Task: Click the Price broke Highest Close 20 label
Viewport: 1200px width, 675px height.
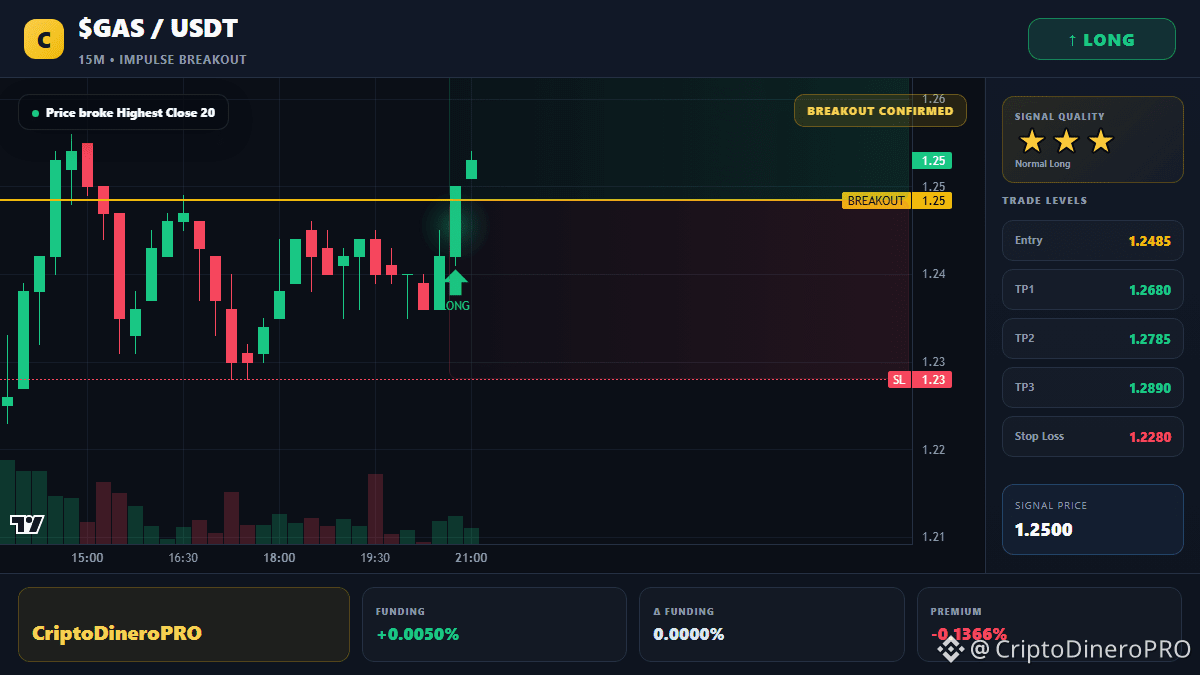Action: coord(123,113)
